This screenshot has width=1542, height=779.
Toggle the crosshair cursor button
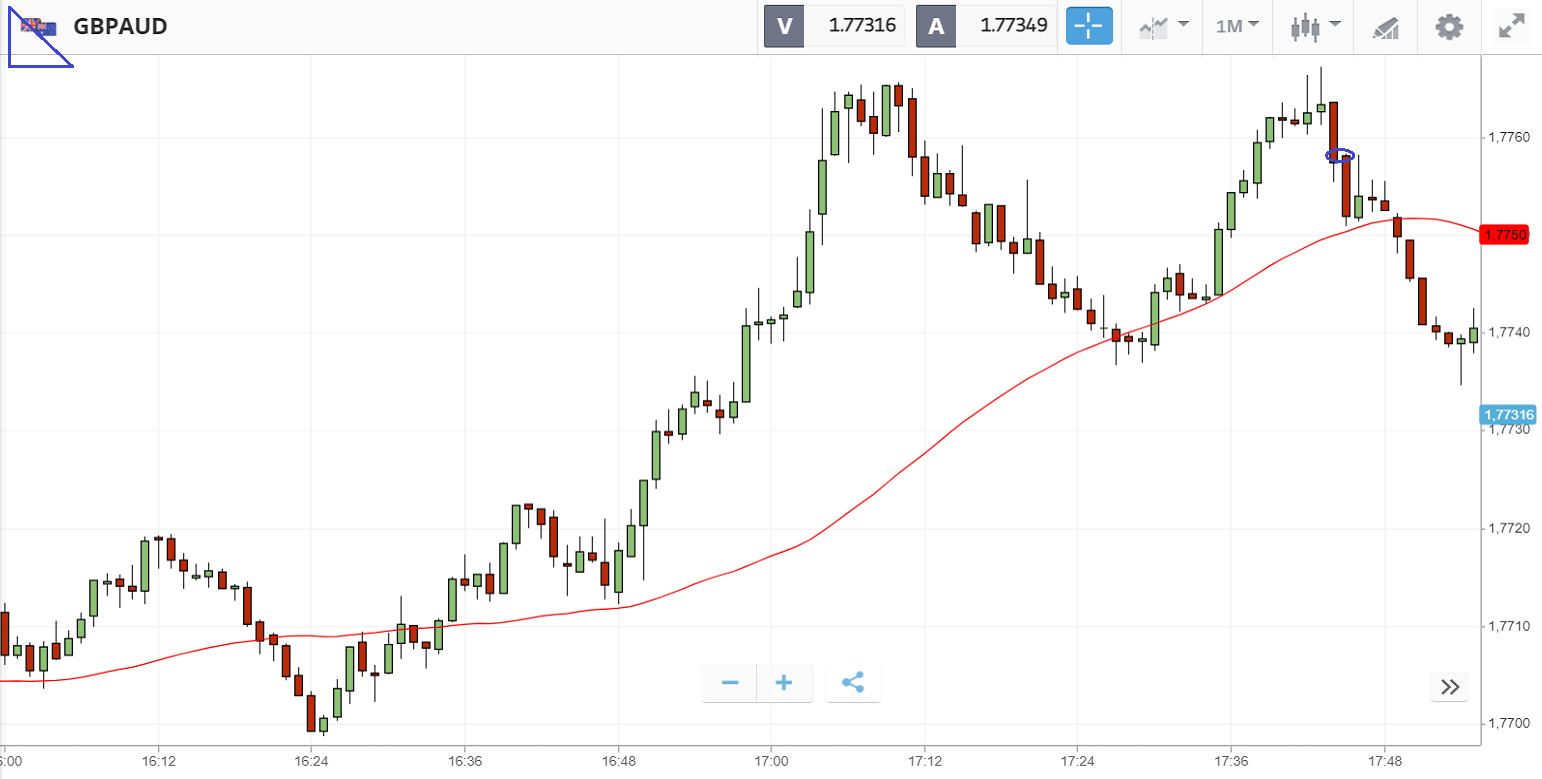pos(1089,26)
